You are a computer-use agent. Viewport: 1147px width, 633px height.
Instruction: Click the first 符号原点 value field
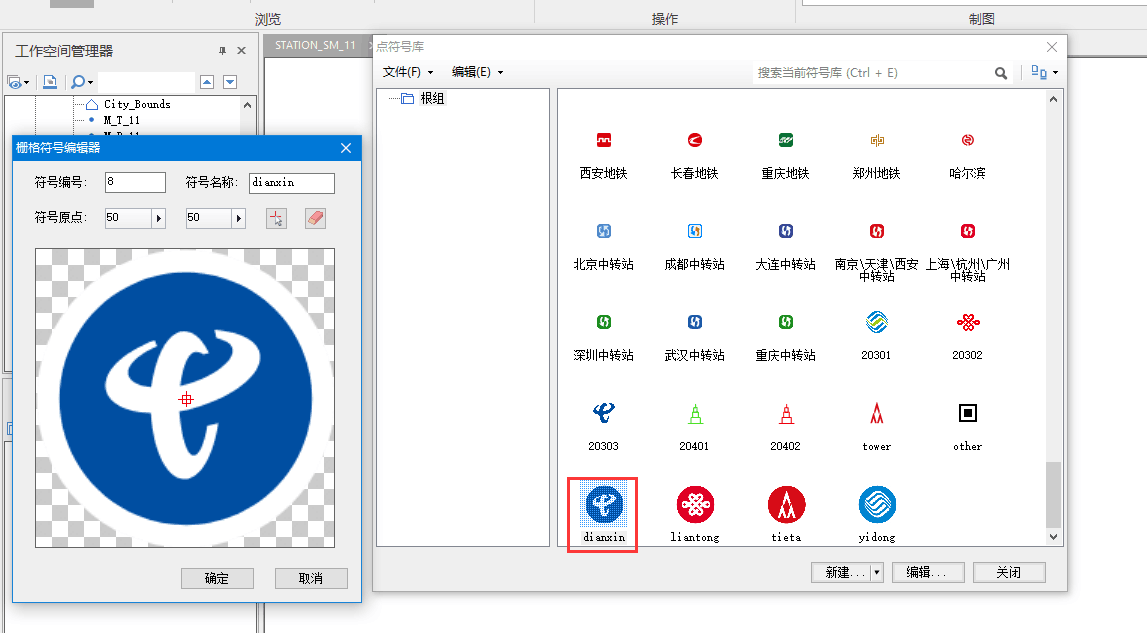pyautogui.click(x=129, y=218)
